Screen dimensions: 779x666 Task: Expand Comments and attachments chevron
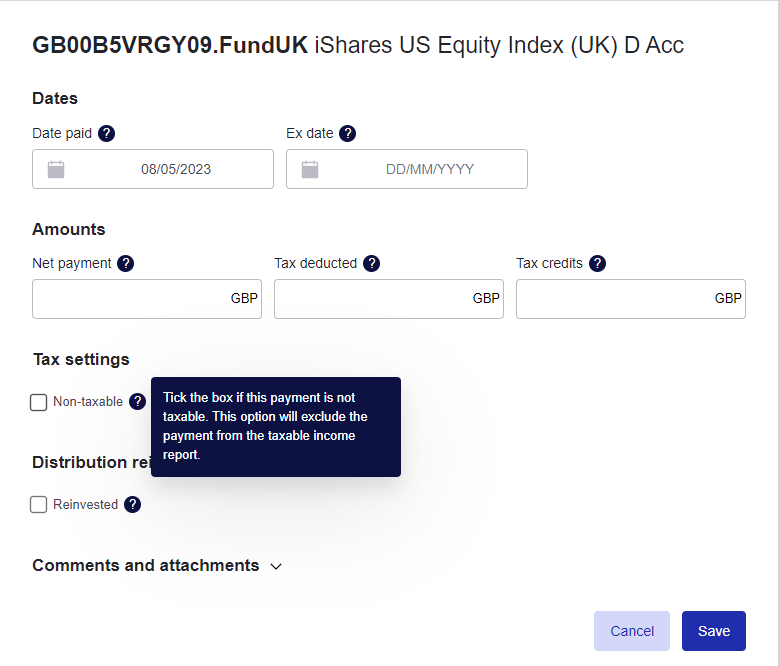coord(276,566)
